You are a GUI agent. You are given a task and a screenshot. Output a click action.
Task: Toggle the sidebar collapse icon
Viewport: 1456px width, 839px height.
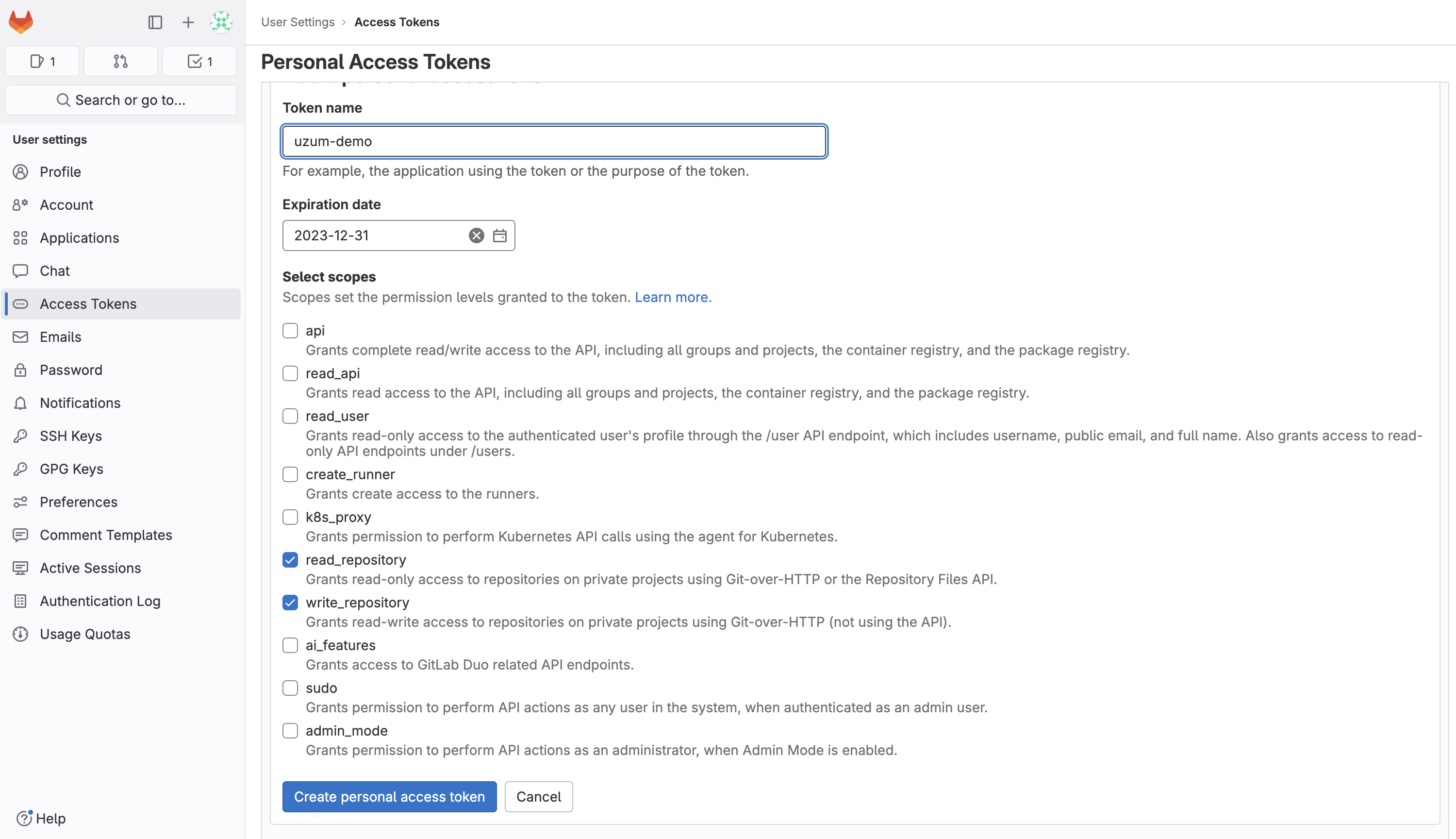(x=155, y=22)
